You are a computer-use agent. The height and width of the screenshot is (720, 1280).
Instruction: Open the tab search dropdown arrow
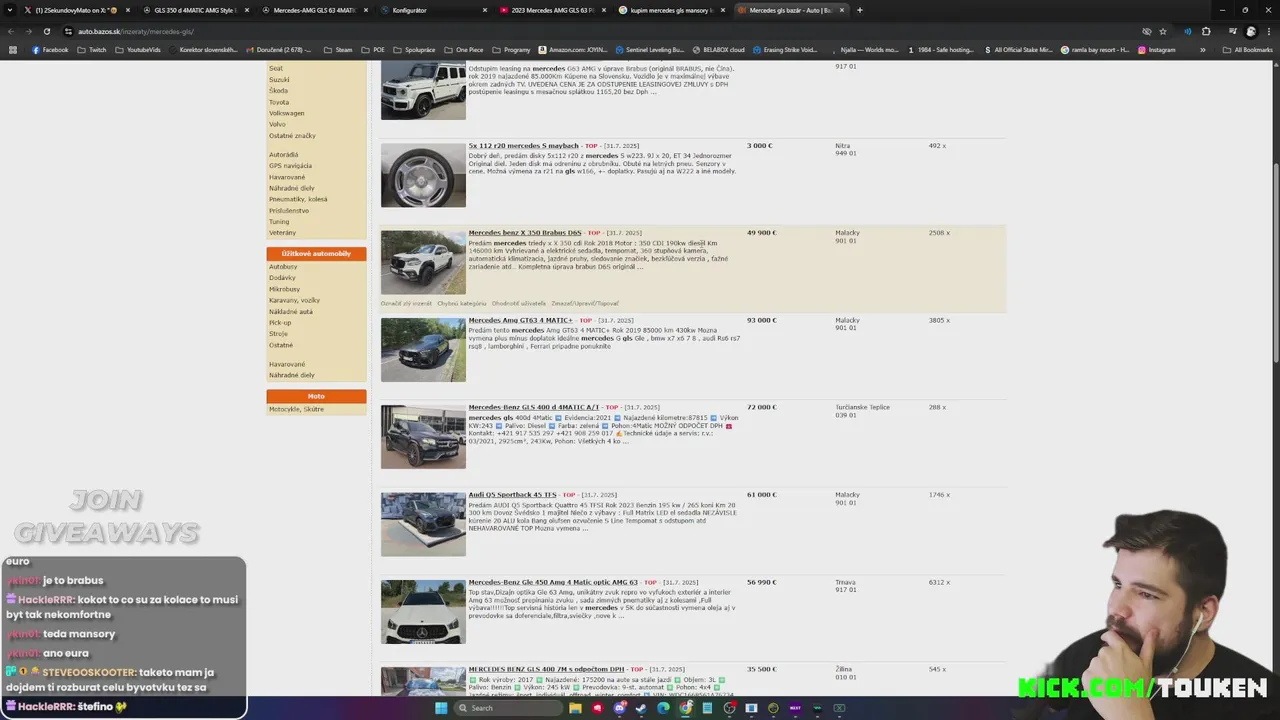[x=11, y=10]
